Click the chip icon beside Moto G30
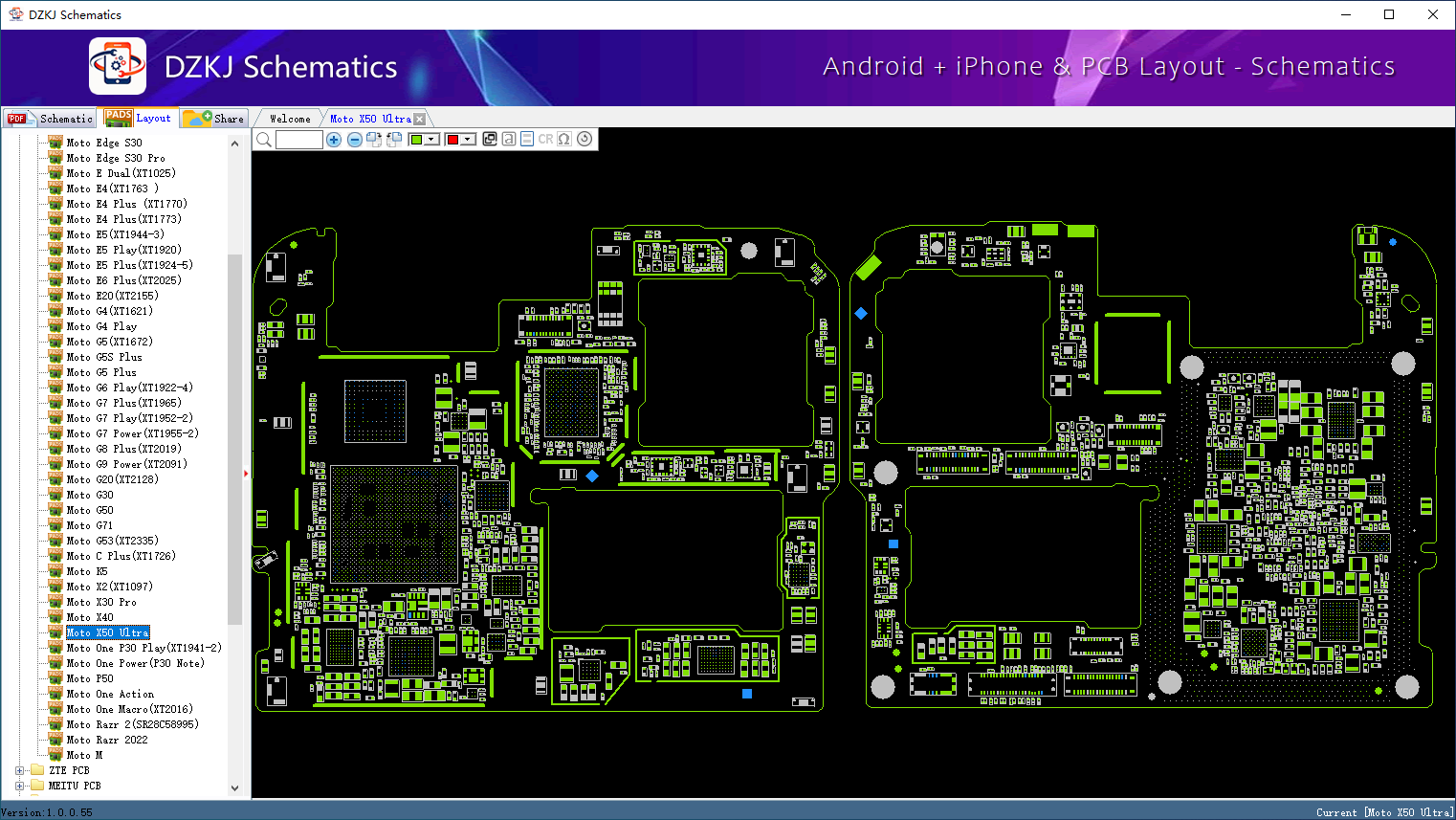1456x820 pixels. point(55,495)
